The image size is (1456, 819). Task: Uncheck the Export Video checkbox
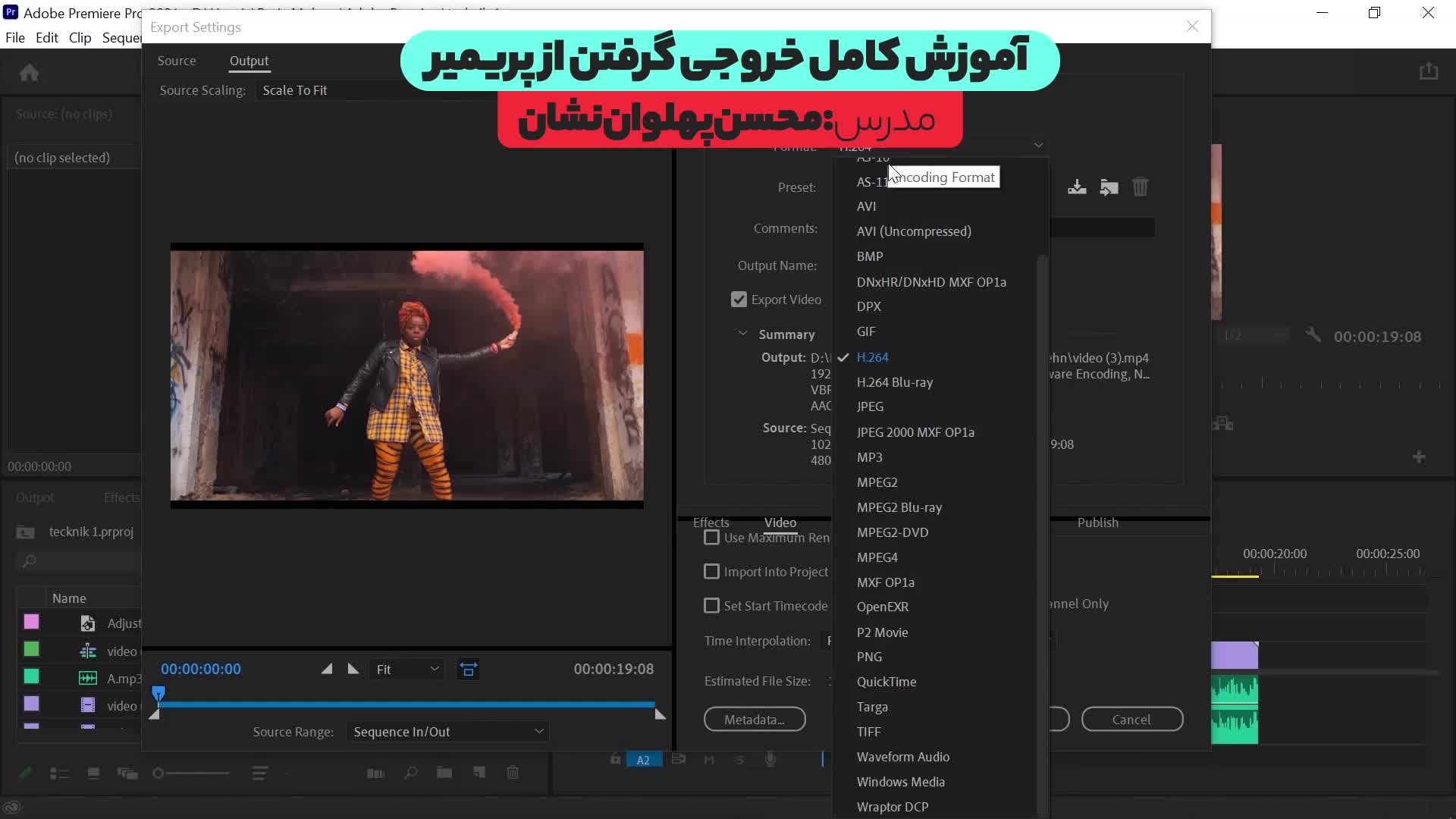click(739, 300)
